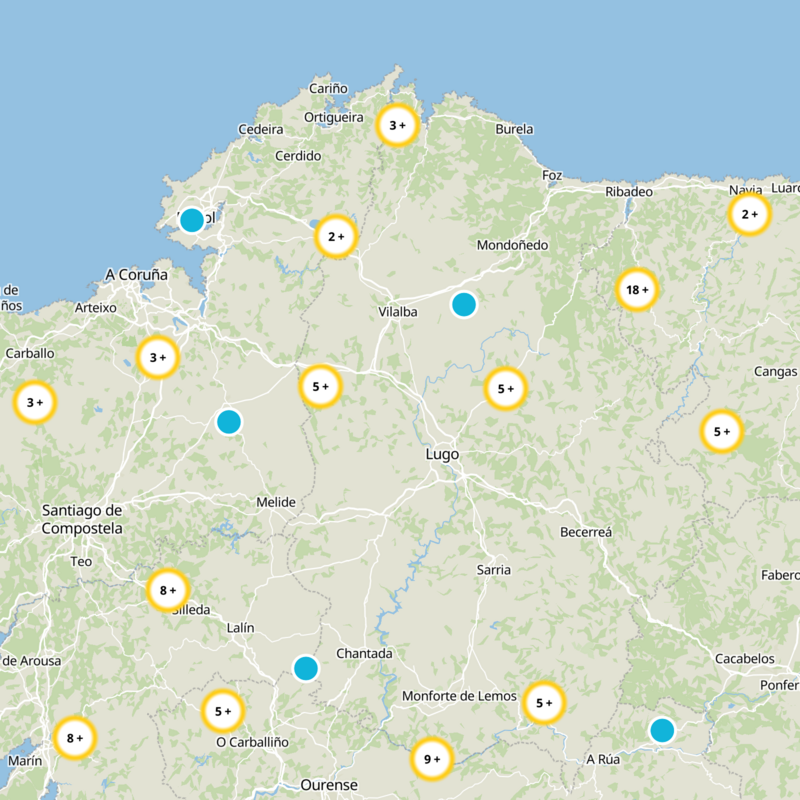Image resolution: width=800 pixels, height=800 pixels.
Task: Click the Foz town label
Action: click(x=552, y=176)
